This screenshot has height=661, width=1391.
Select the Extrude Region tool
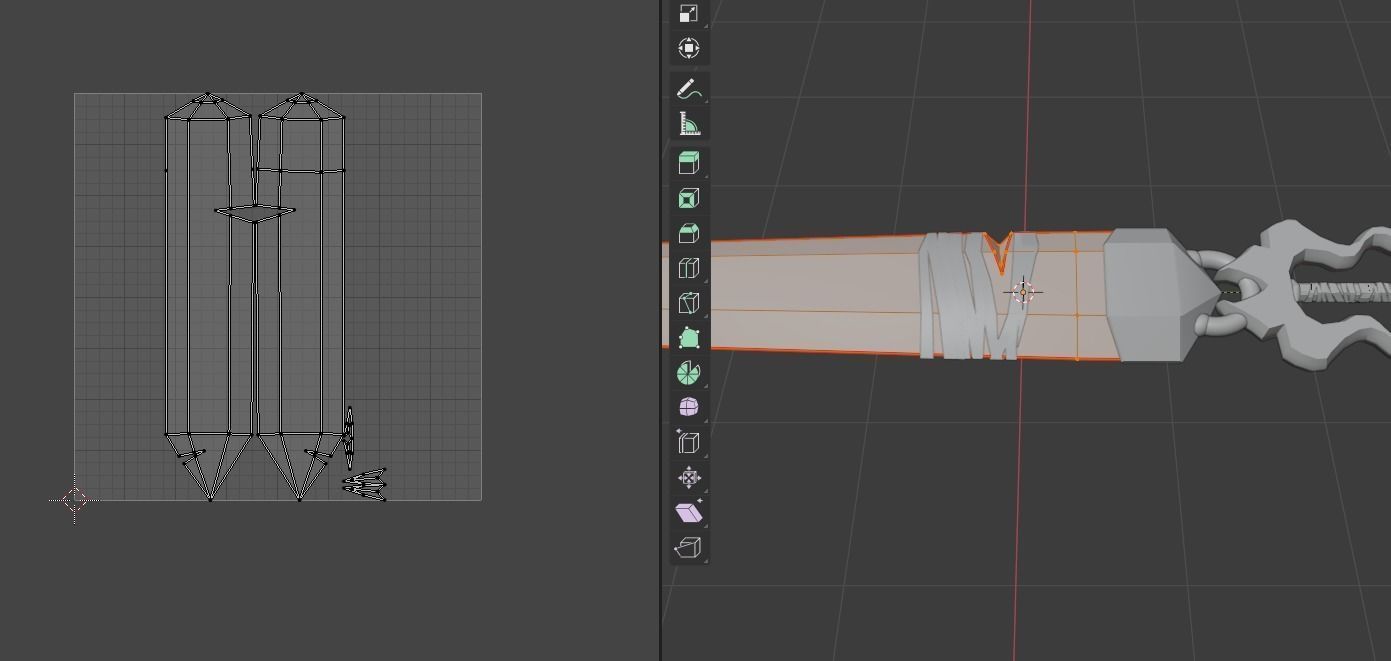[x=688, y=163]
